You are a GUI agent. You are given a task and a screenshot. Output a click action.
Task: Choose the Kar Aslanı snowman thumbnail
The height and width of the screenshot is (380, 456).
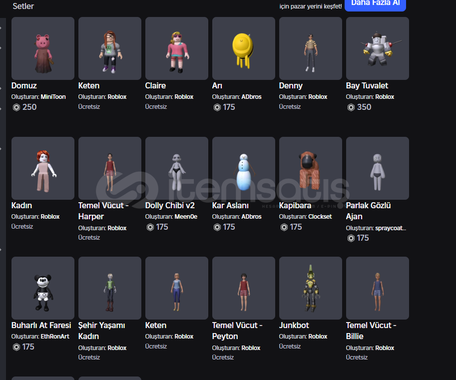(243, 168)
